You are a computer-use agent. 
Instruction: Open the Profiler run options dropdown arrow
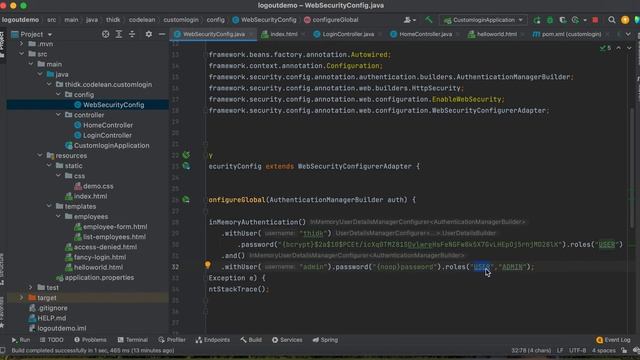point(585,20)
